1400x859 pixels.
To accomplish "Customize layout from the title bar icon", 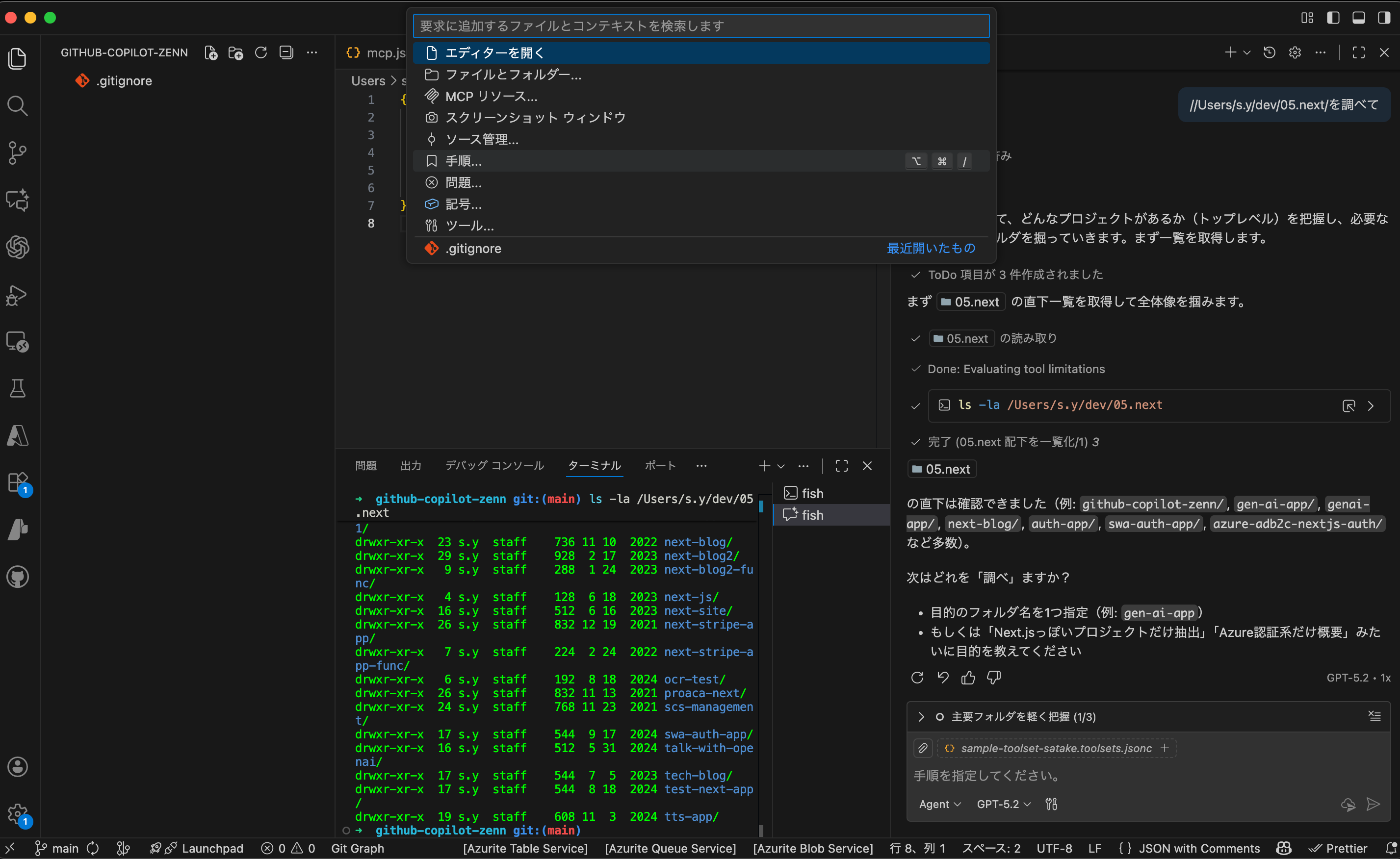I will pos(1307,18).
